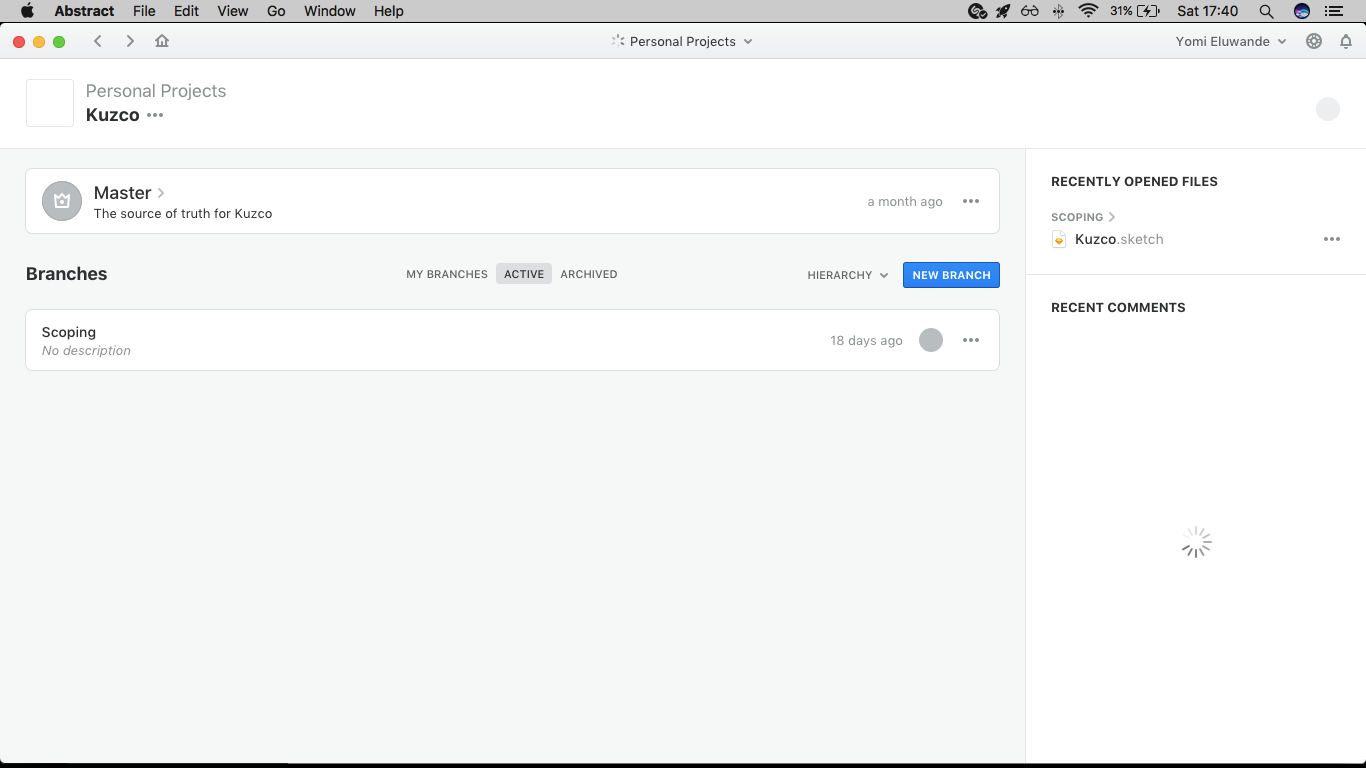The image size is (1366, 768).
Task: Create a New Branch
Action: pos(951,275)
